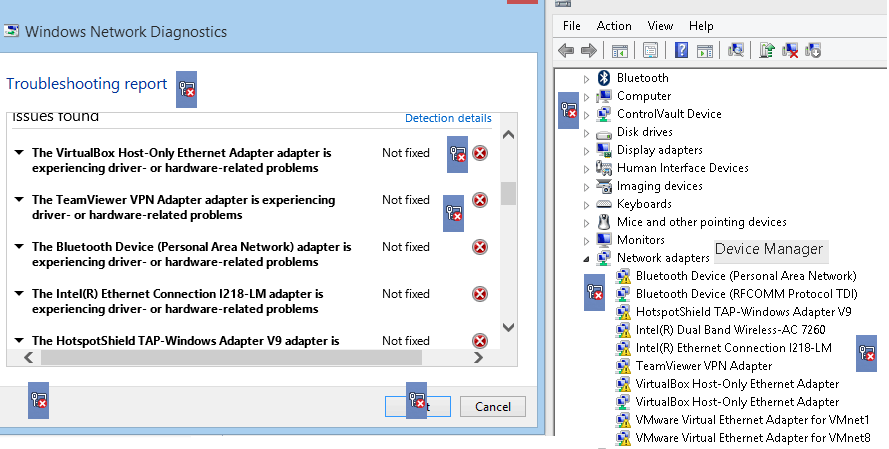Click red error icon for Intel Ethernet issue
The width and height of the screenshot is (889, 449).
tap(480, 294)
